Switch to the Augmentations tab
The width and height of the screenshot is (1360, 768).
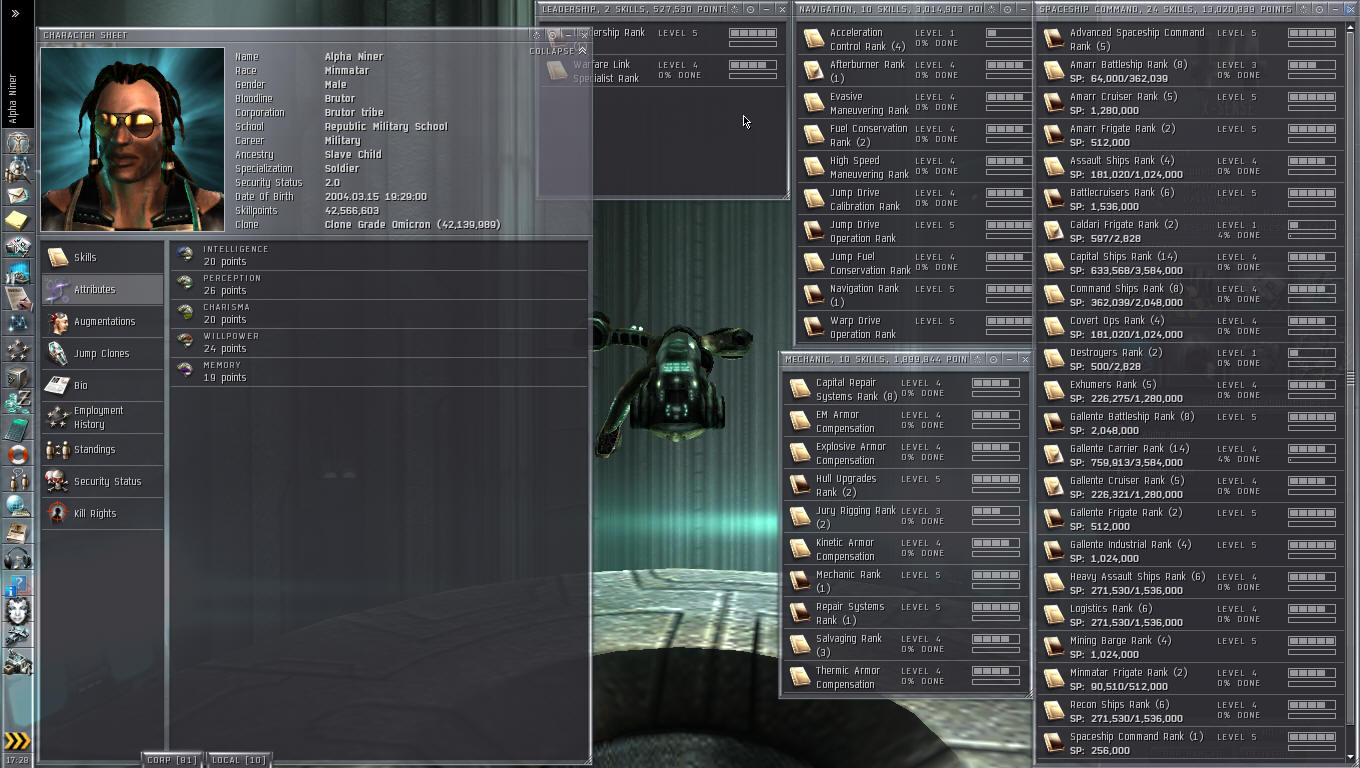[x=102, y=321]
